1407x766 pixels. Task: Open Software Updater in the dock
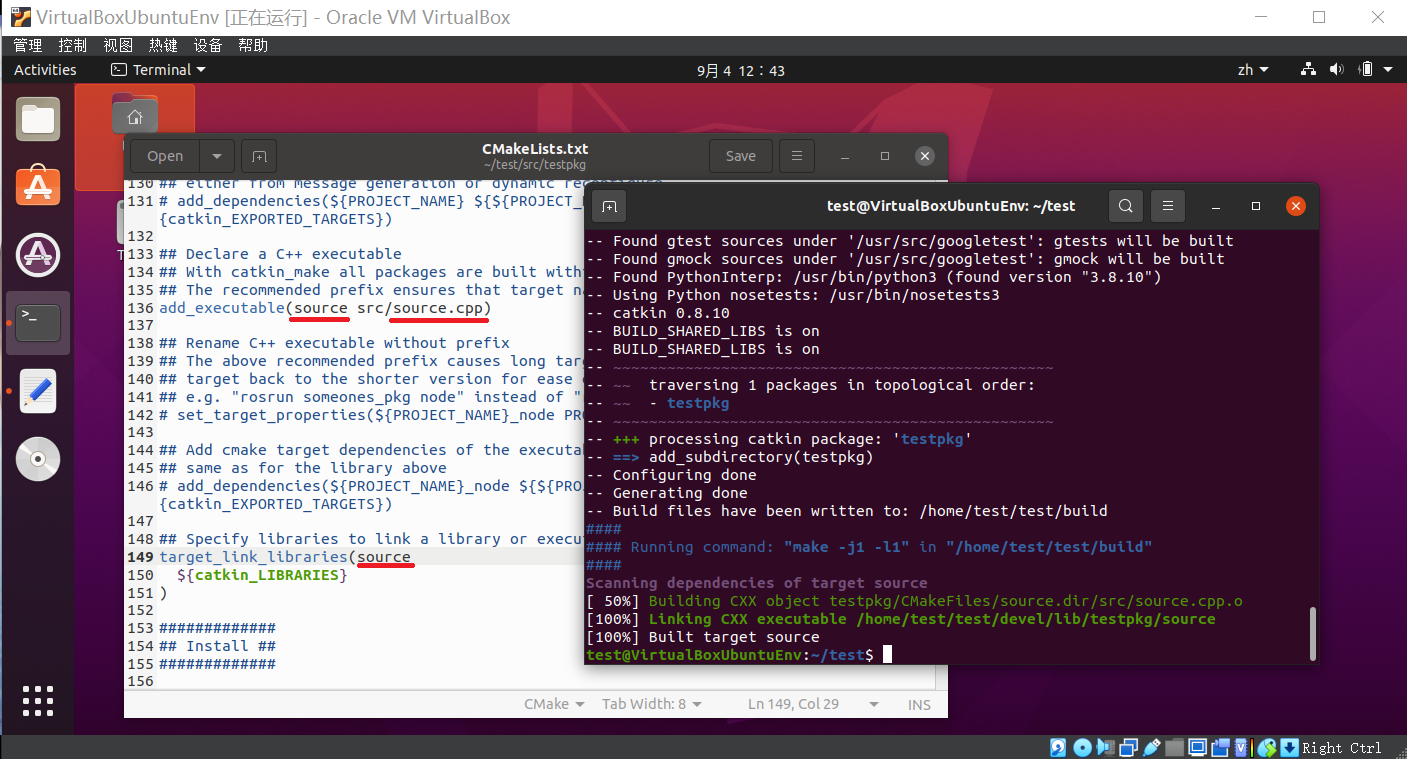pyautogui.click(x=38, y=255)
